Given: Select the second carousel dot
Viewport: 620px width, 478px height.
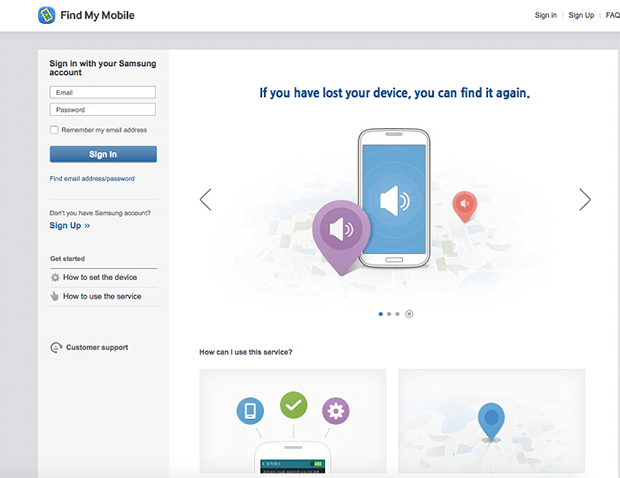Looking at the screenshot, I should 389,314.
